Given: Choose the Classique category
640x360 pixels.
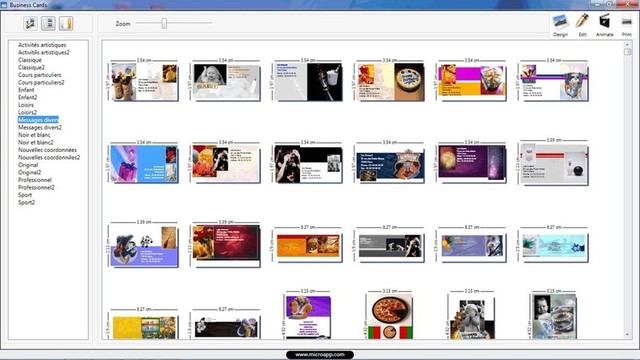Looking at the screenshot, I should tap(30, 60).
